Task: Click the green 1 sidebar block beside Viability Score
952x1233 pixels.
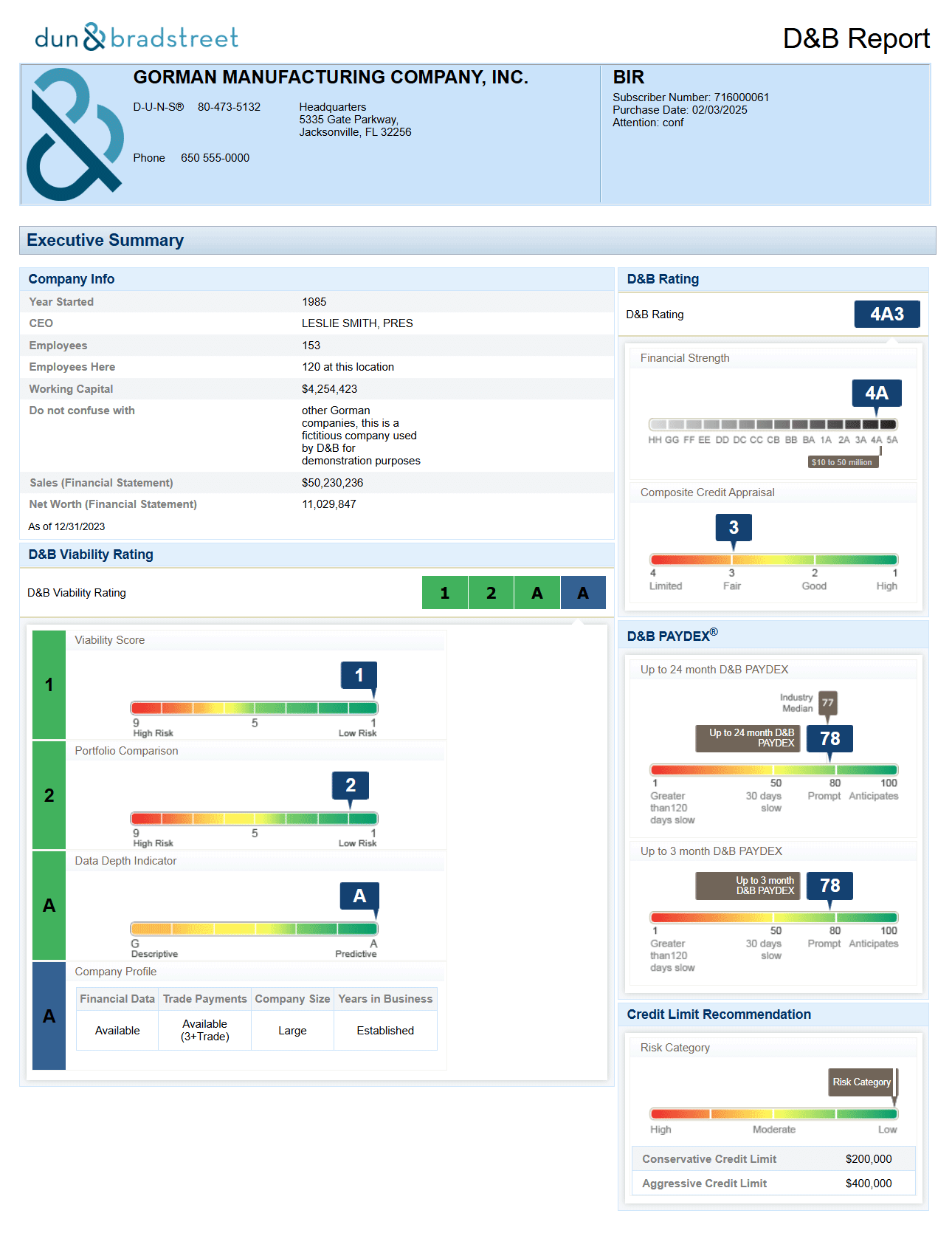Action: click(49, 684)
